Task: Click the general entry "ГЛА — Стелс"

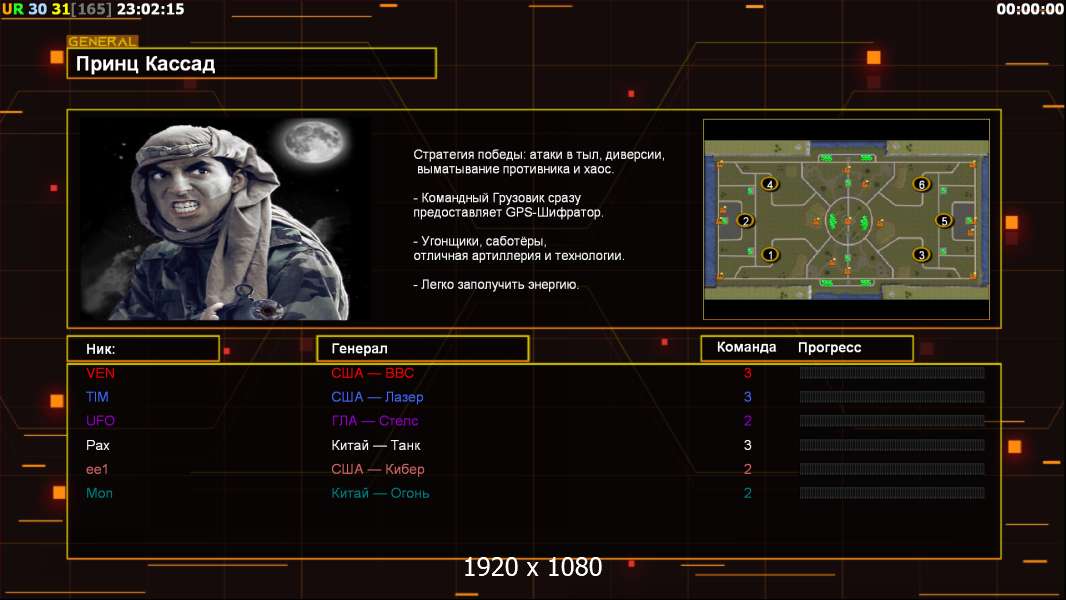Action: 375,421
